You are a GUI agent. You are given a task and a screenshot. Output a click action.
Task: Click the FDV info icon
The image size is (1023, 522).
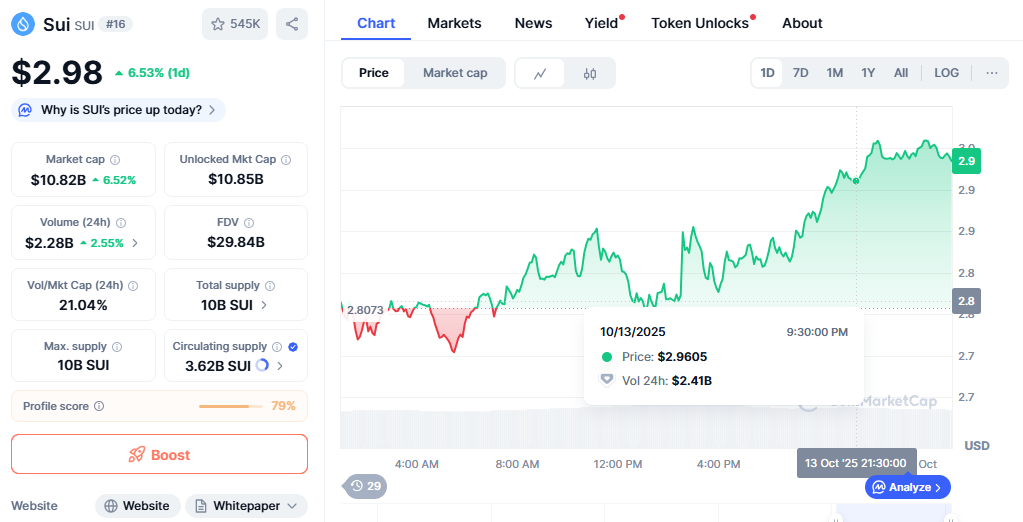(x=249, y=223)
